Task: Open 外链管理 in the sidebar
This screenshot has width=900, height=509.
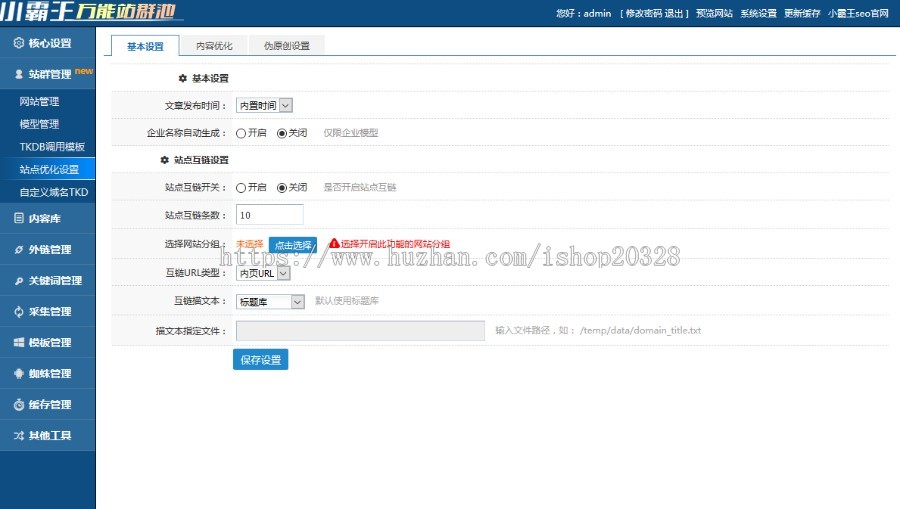Action: 48,249
